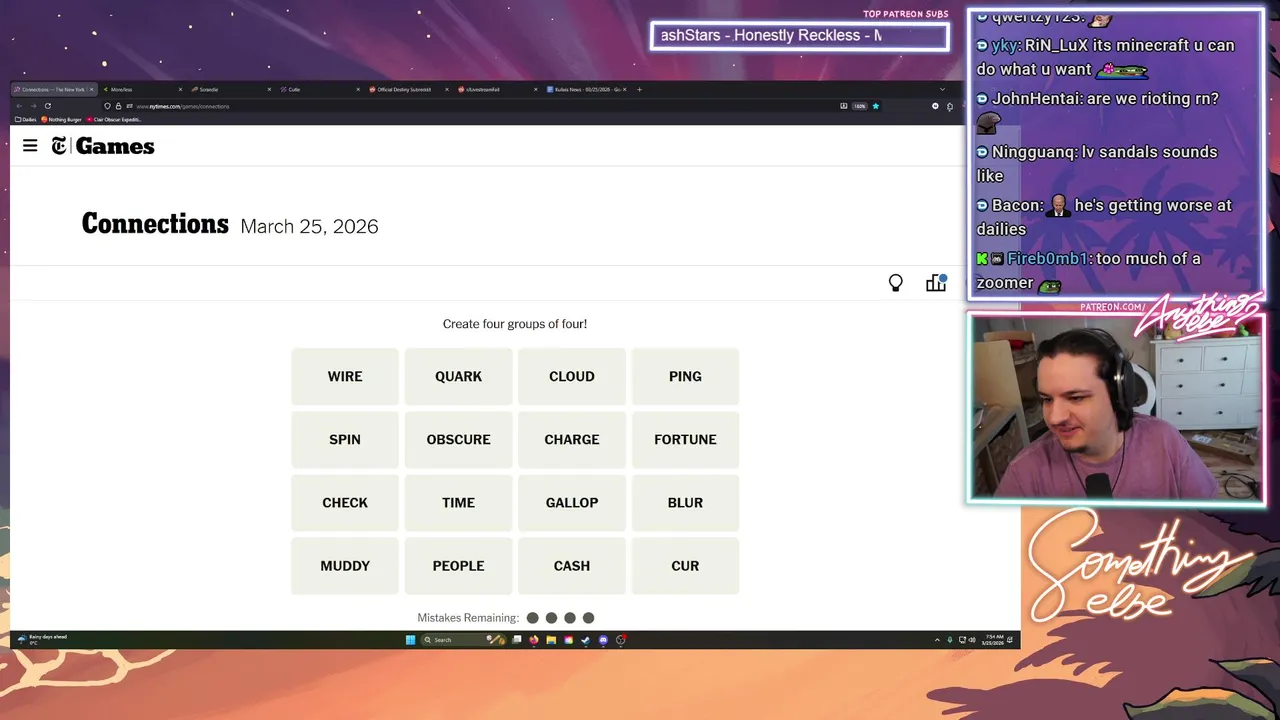Select the WIRE tile
This screenshot has width=1280, height=720.
click(345, 376)
